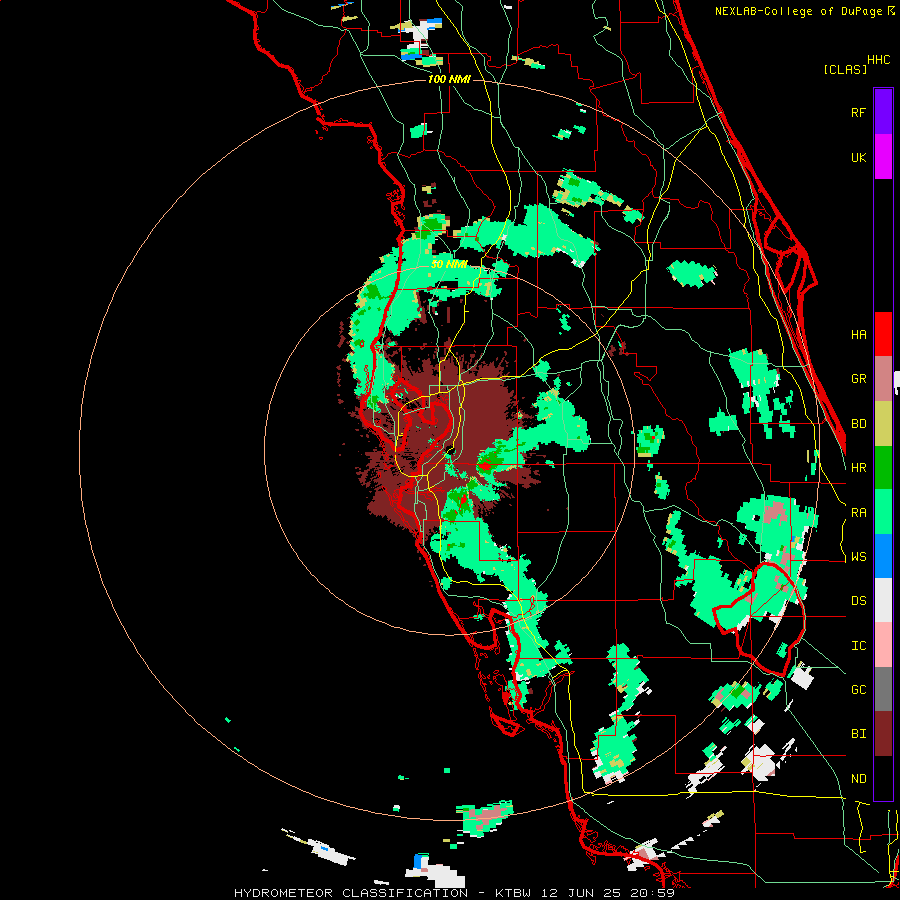Click the red HA legend color swatch

click(883, 334)
